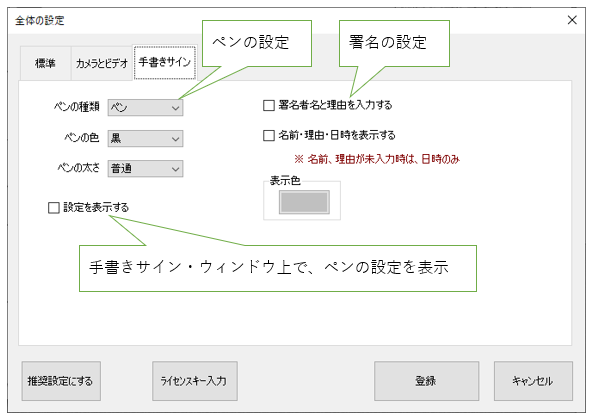Click the 登録 button
The image size is (593, 419).
tap(427, 381)
